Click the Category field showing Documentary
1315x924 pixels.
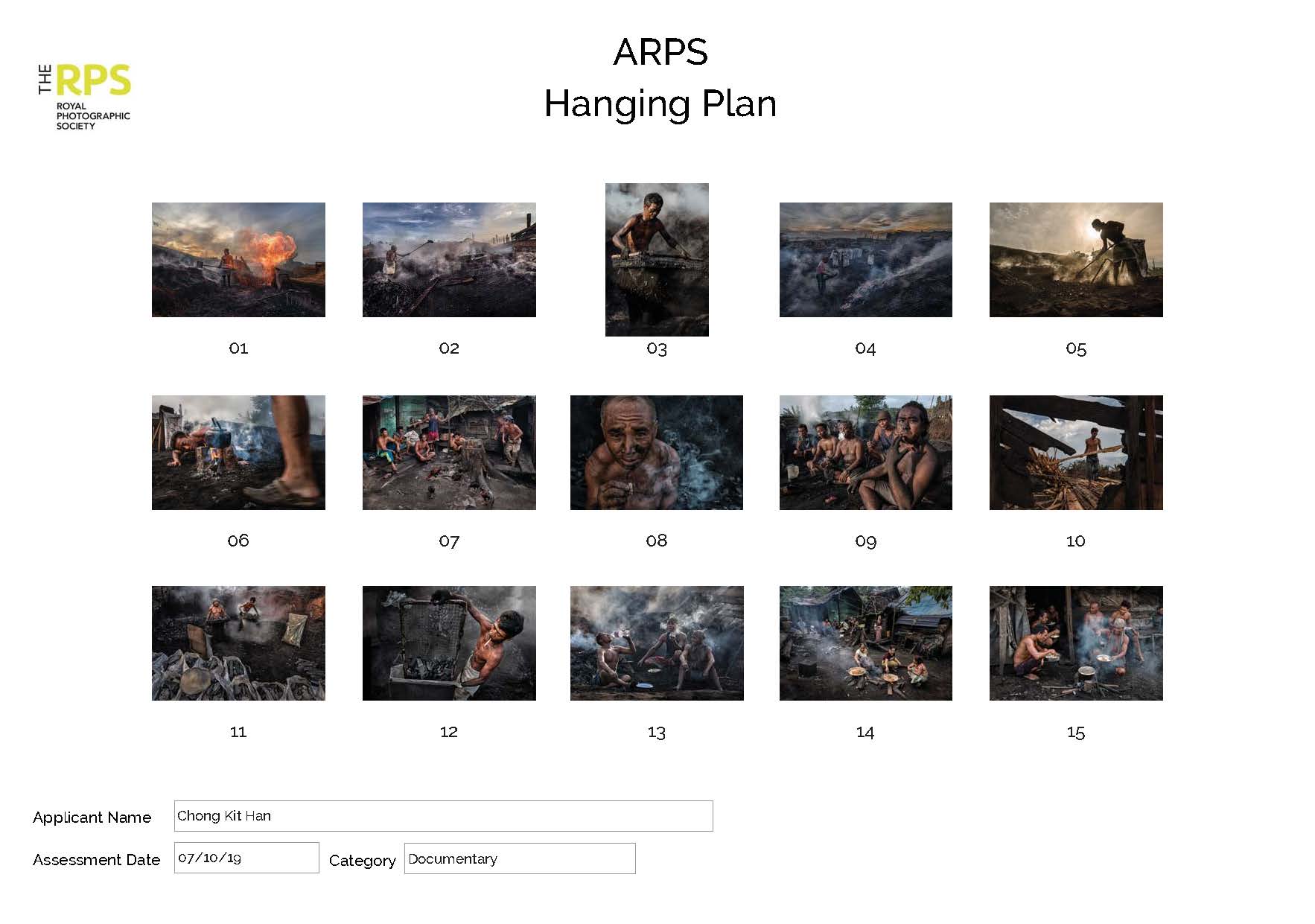click(519, 858)
